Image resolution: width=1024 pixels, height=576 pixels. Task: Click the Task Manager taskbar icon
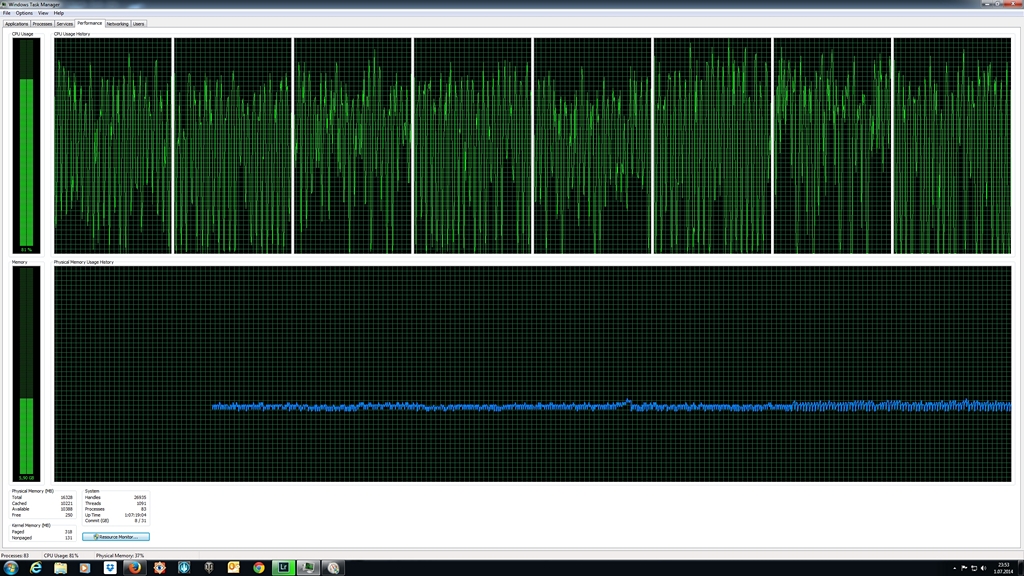308,568
